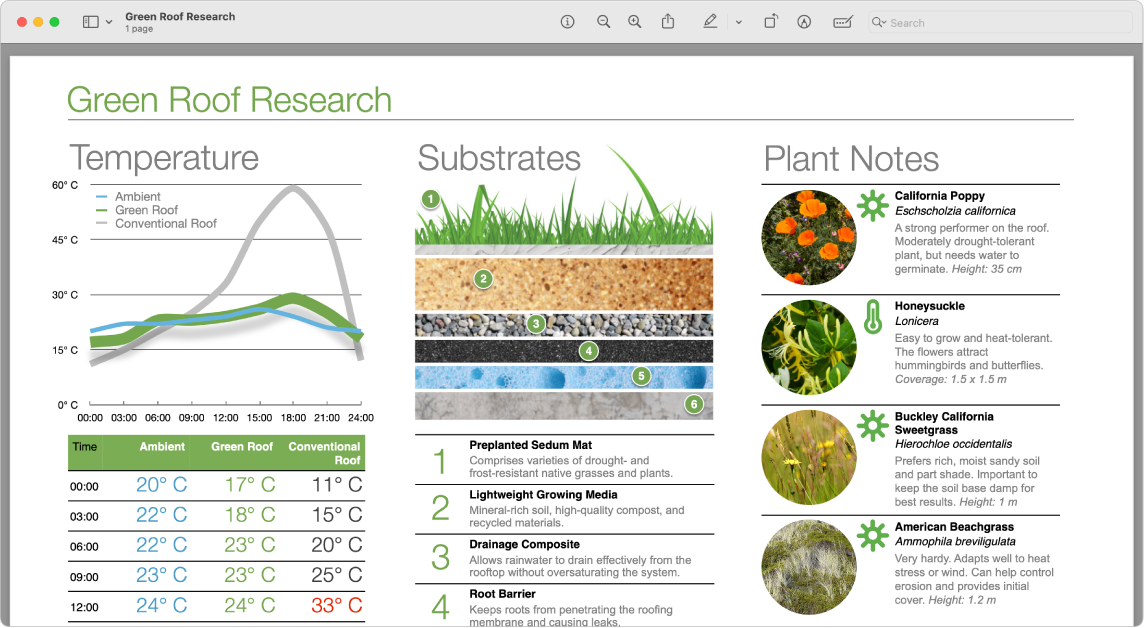Open the sidebar view options dropdown
The height and width of the screenshot is (628, 1144).
[107, 21]
